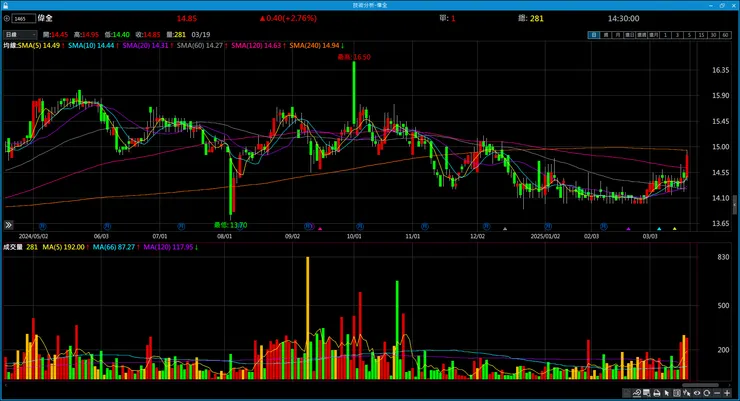This screenshot has height=401, width=740.
Task: Toggle the eye visibility icon
Action: tap(697, 393)
